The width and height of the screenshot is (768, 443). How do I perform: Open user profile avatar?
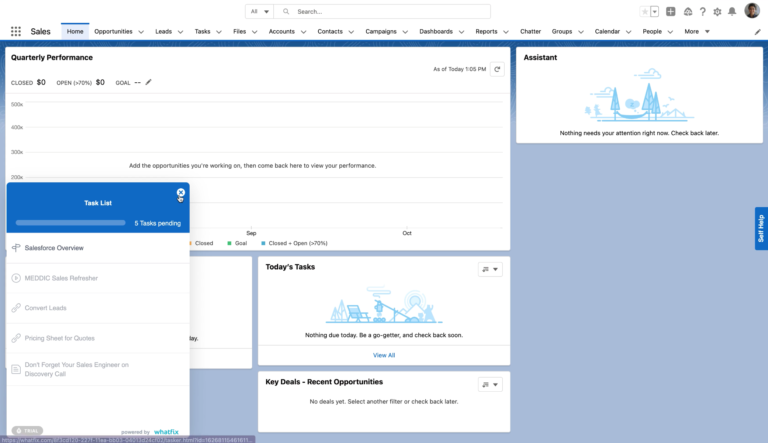click(752, 11)
